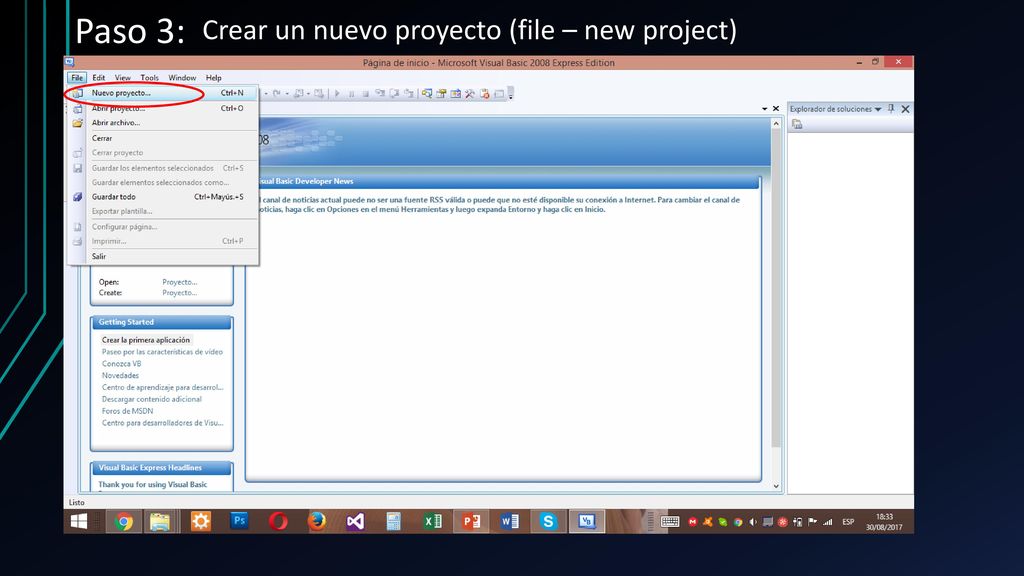Viewport: 1024px width, 576px height.
Task: Switch to PowerPoint on the taskbar
Action: coord(471,521)
